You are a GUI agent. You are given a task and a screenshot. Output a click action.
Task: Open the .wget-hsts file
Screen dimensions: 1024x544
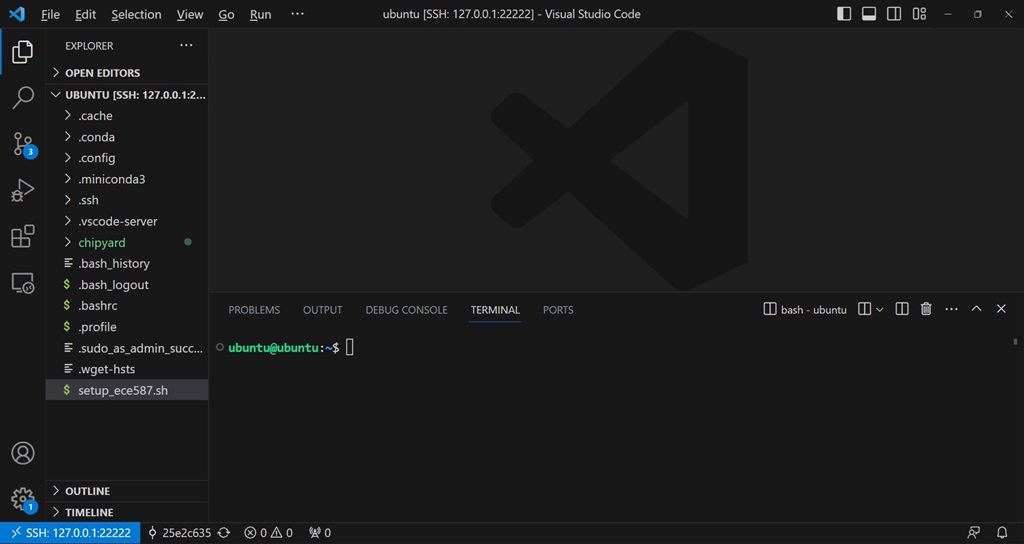coord(127,369)
